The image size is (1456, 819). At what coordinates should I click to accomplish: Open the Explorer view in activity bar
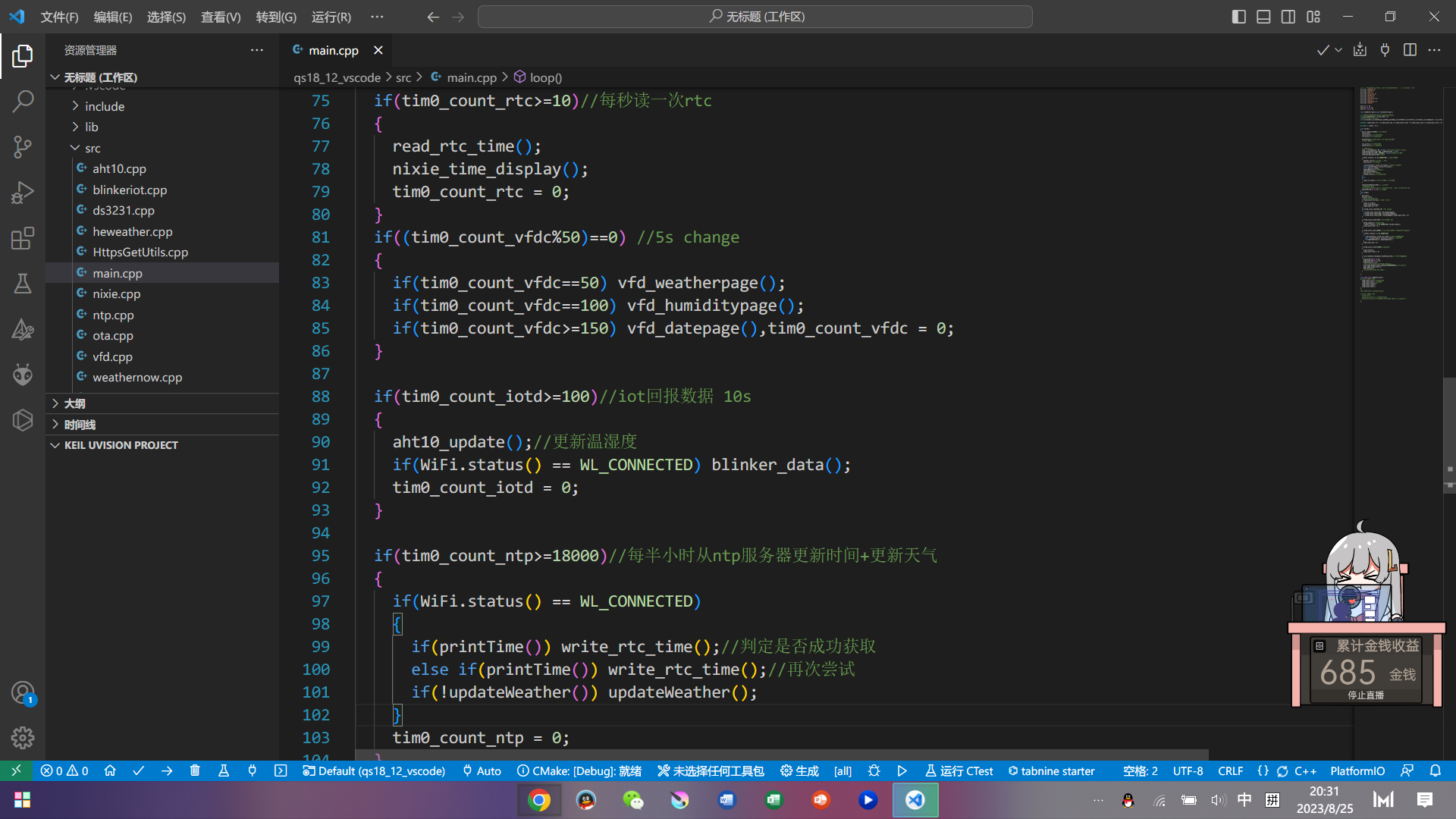point(23,55)
